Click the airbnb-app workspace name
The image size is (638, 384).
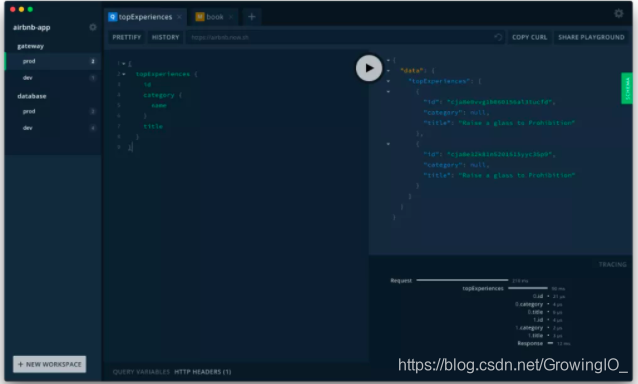(31, 27)
